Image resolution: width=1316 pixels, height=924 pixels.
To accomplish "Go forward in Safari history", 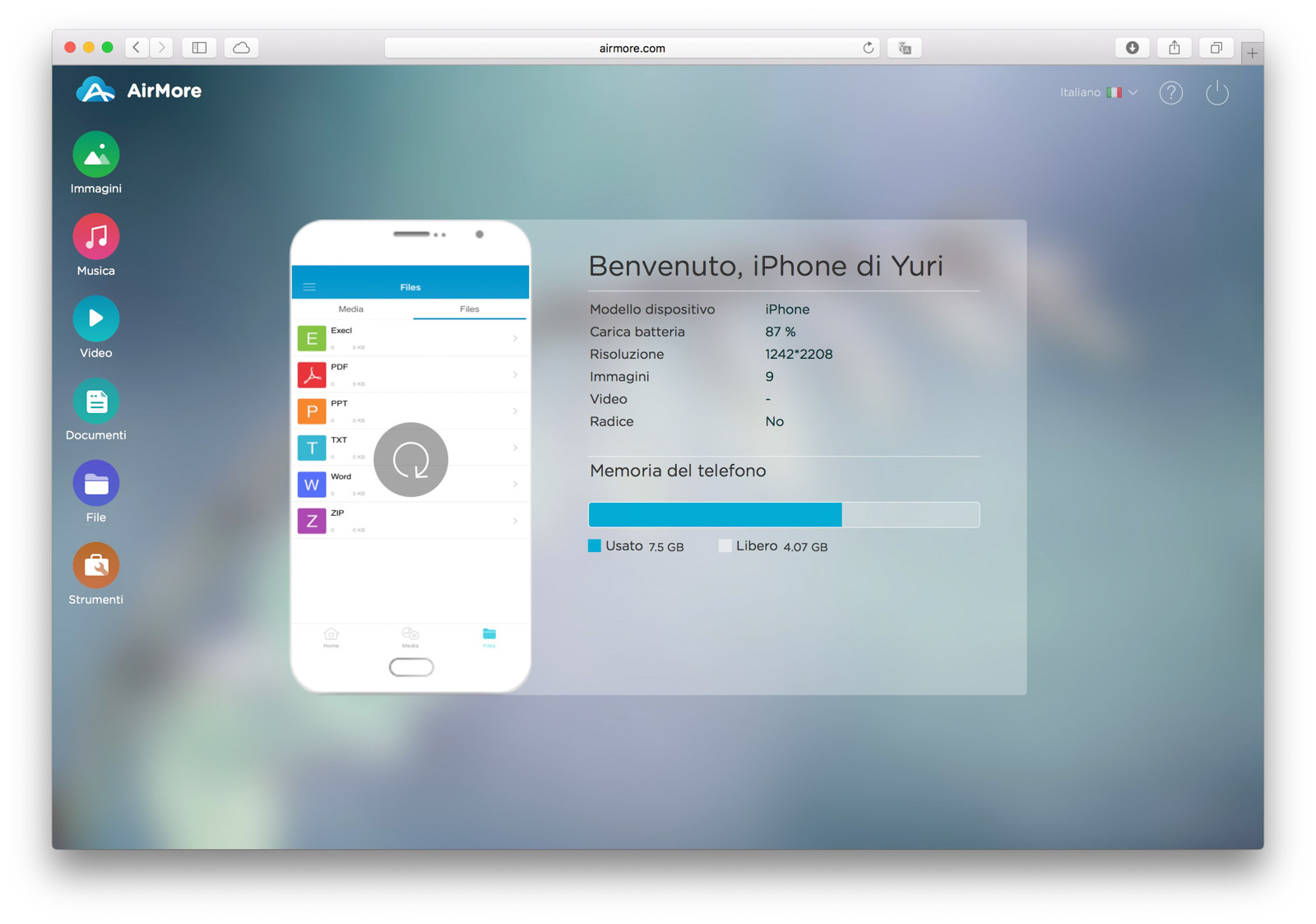I will coord(162,48).
